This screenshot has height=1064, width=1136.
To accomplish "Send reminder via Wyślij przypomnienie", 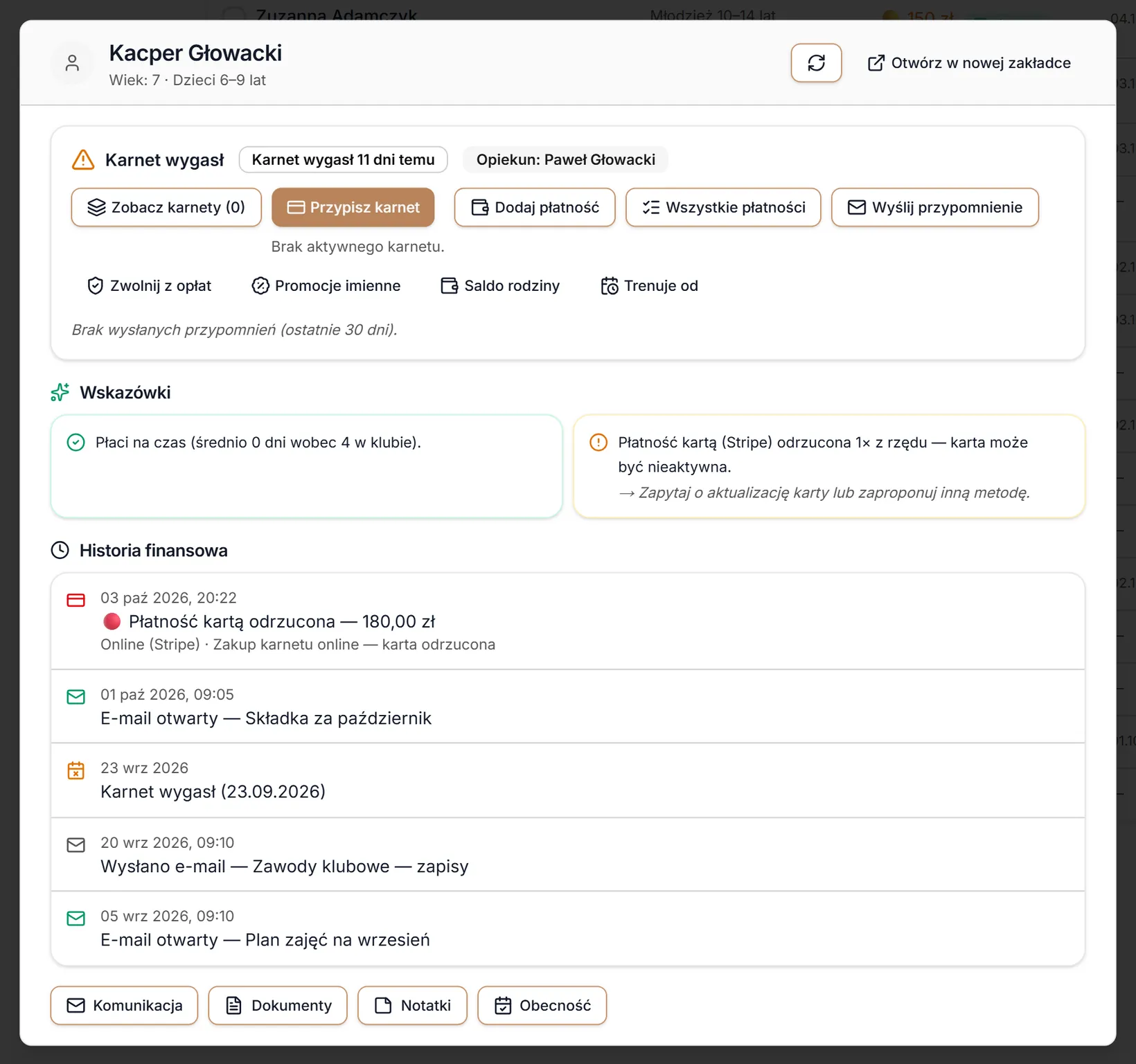I will 935,207.
